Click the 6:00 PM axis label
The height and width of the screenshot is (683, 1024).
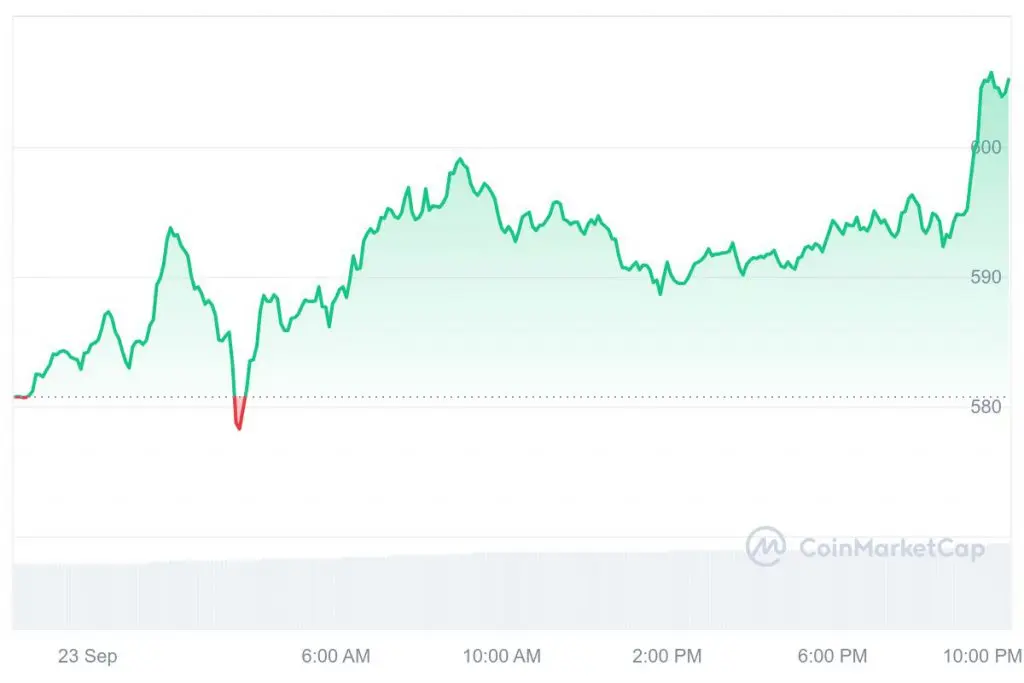tap(832, 656)
